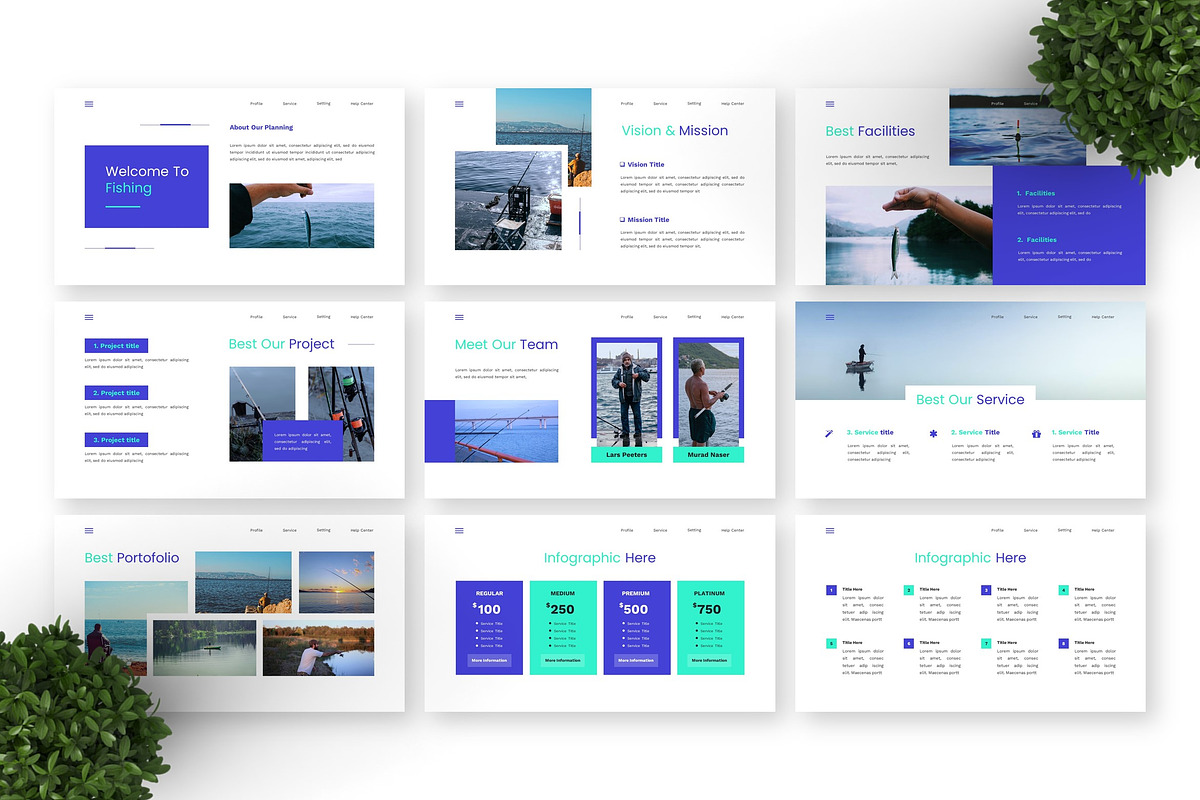The image size is (1200, 800).
Task: Click the 2. Project title button
Action: pyautogui.click(x=116, y=393)
